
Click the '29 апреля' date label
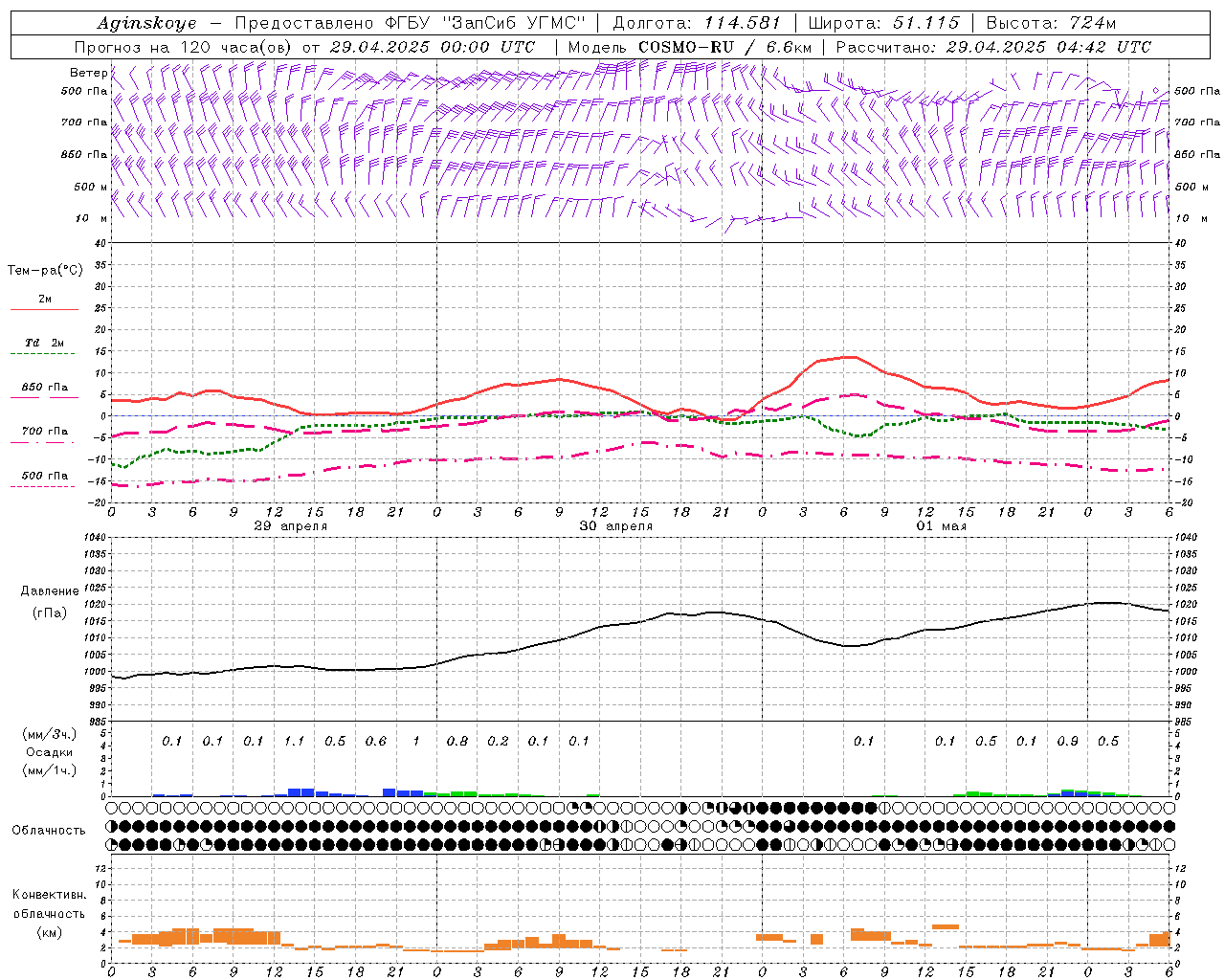click(x=291, y=526)
